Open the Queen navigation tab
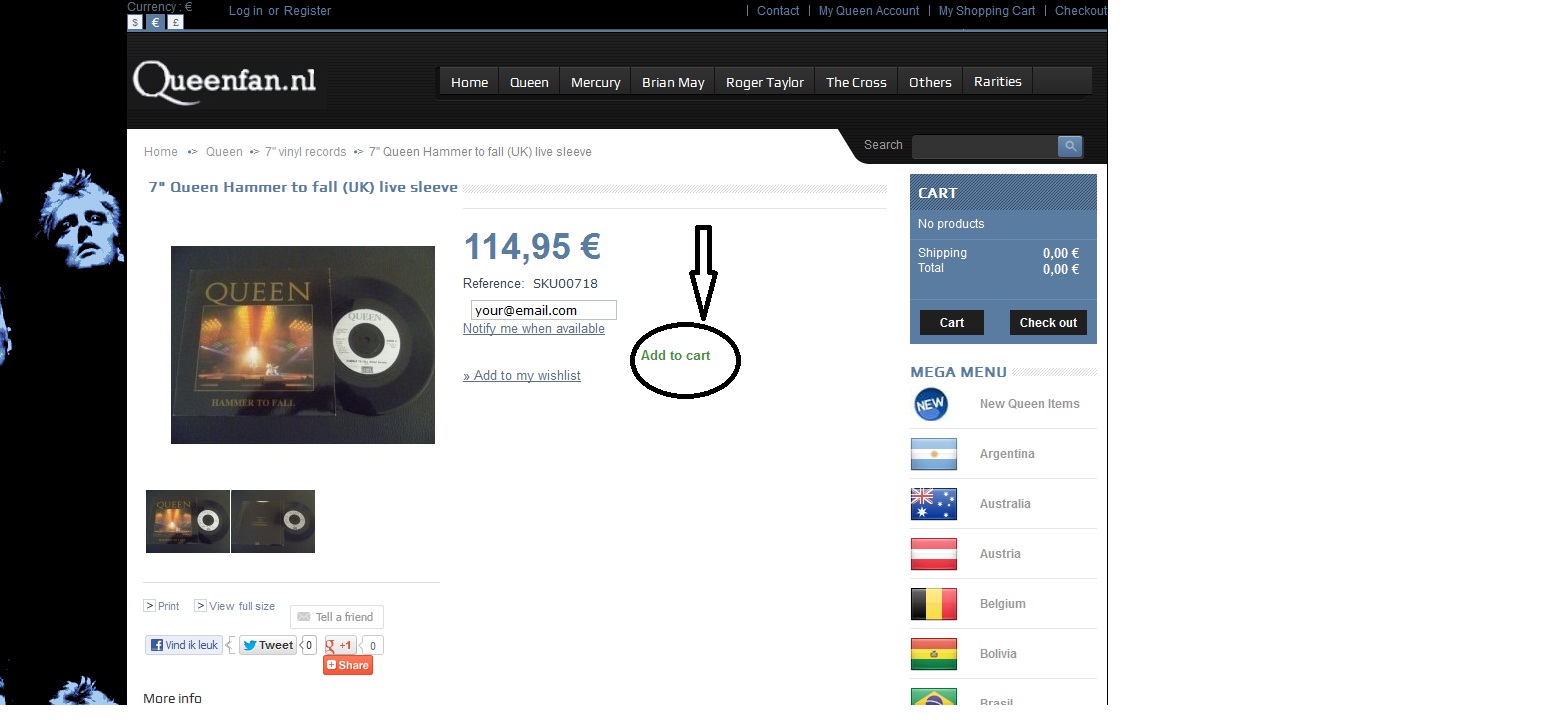 pyautogui.click(x=529, y=82)
